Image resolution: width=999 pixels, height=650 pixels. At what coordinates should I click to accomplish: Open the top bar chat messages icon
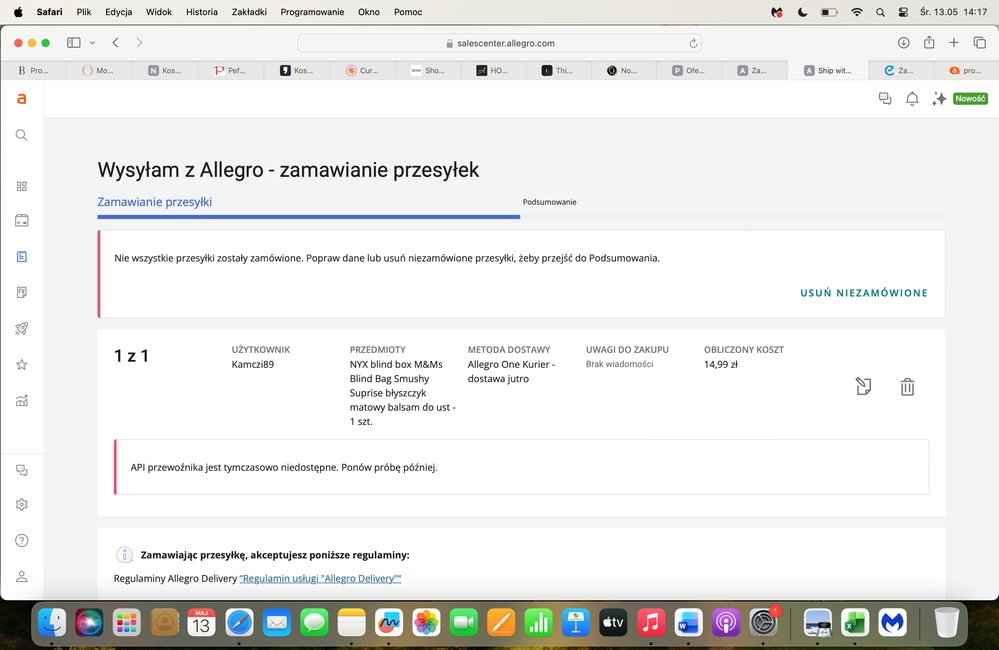(885, 99)
